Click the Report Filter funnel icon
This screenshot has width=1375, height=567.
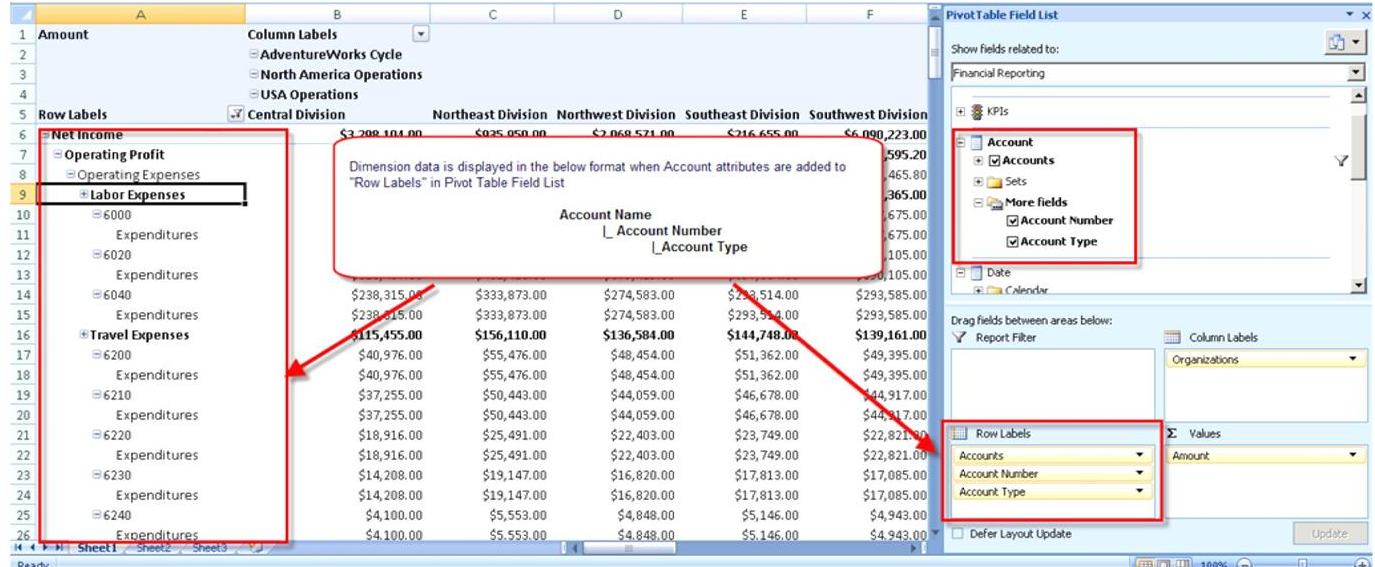pyautogui.click(x=959, y=338)
